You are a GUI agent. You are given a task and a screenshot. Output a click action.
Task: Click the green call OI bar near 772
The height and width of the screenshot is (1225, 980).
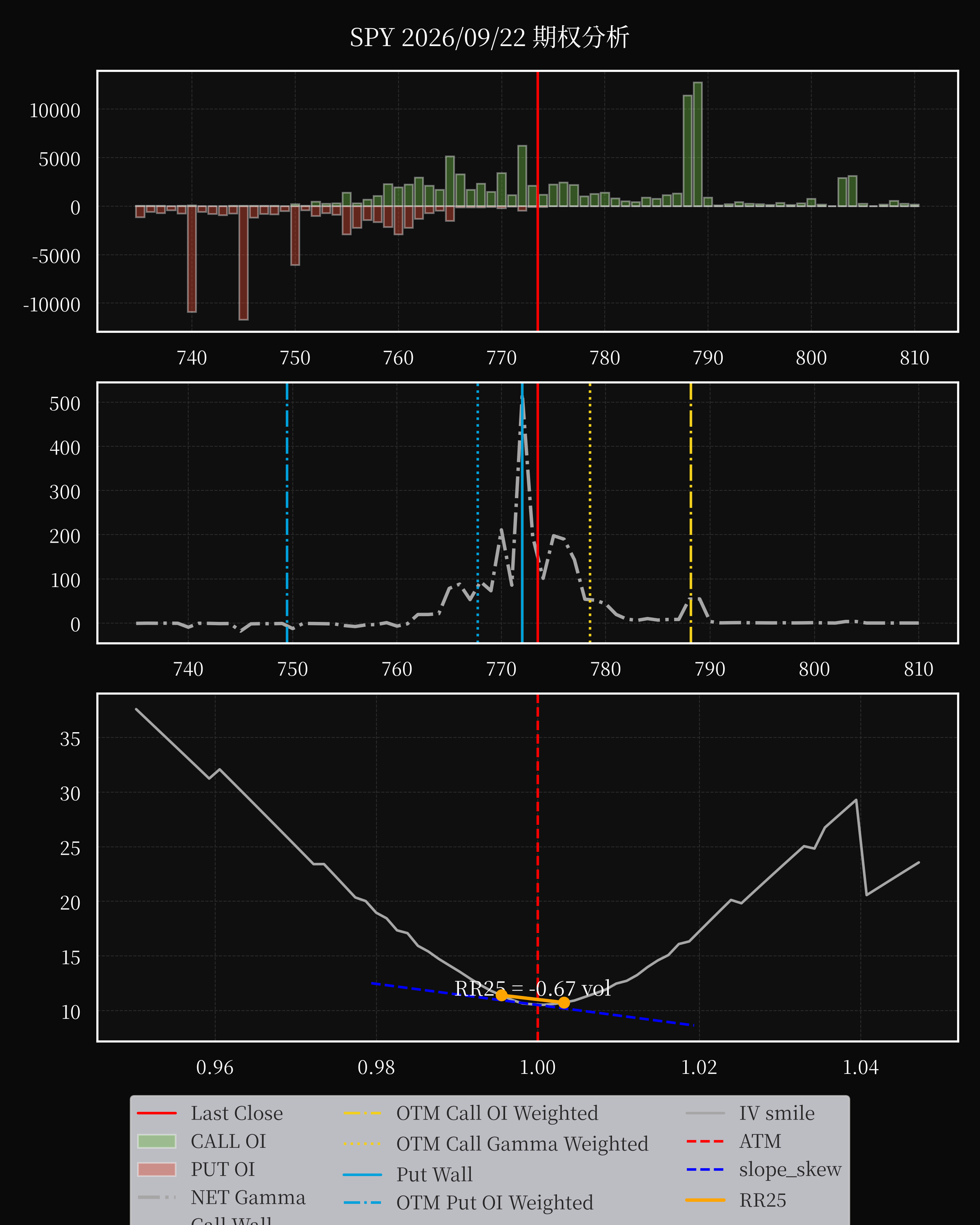[522, 176]
